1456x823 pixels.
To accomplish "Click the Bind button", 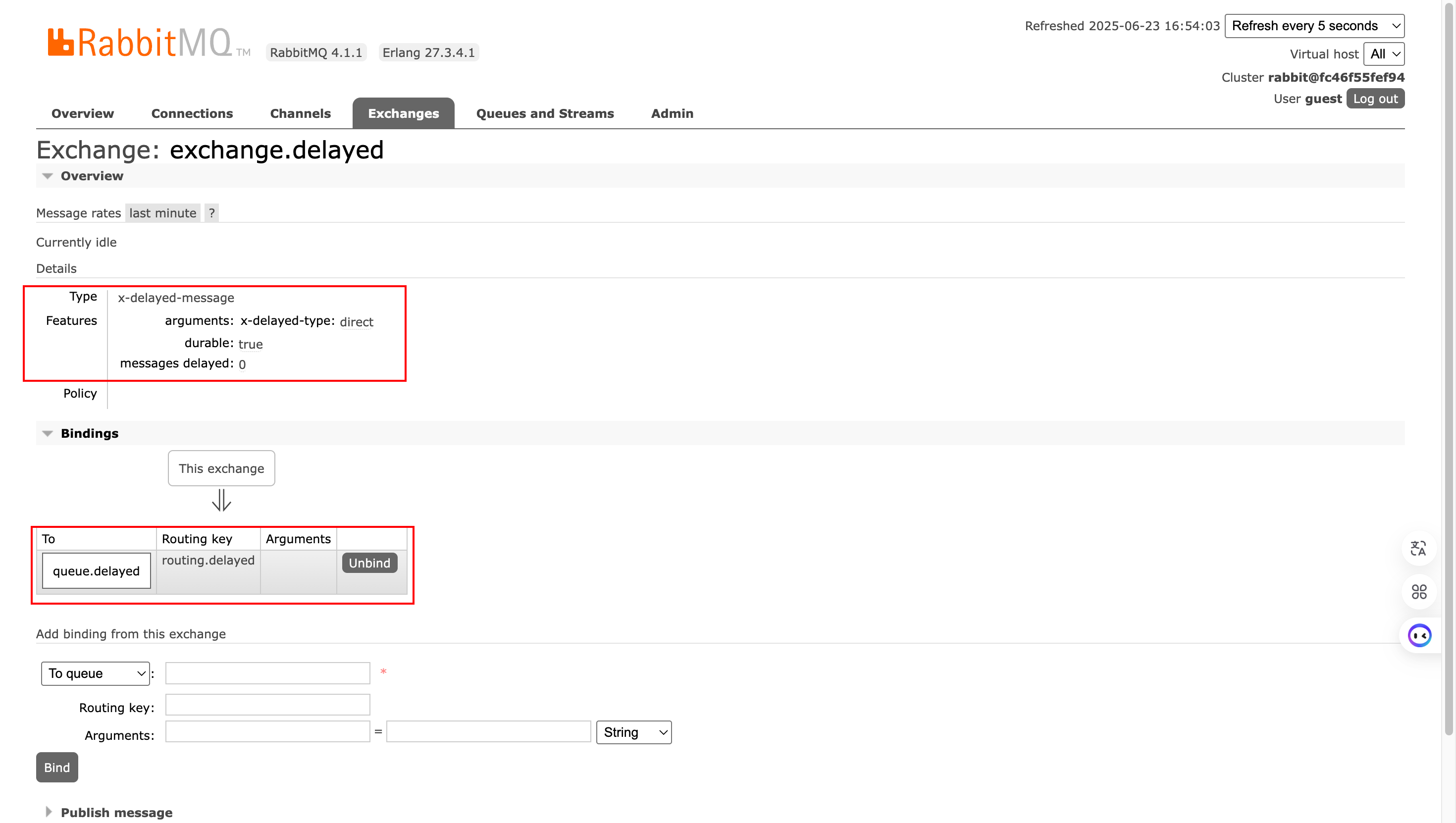I will pos(57,767).
